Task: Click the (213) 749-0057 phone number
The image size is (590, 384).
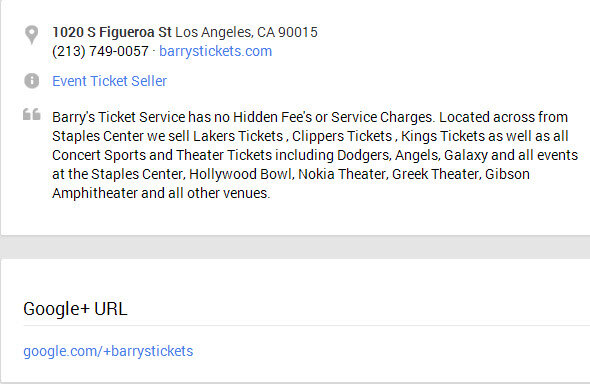Action: click(x=100, y=51)
